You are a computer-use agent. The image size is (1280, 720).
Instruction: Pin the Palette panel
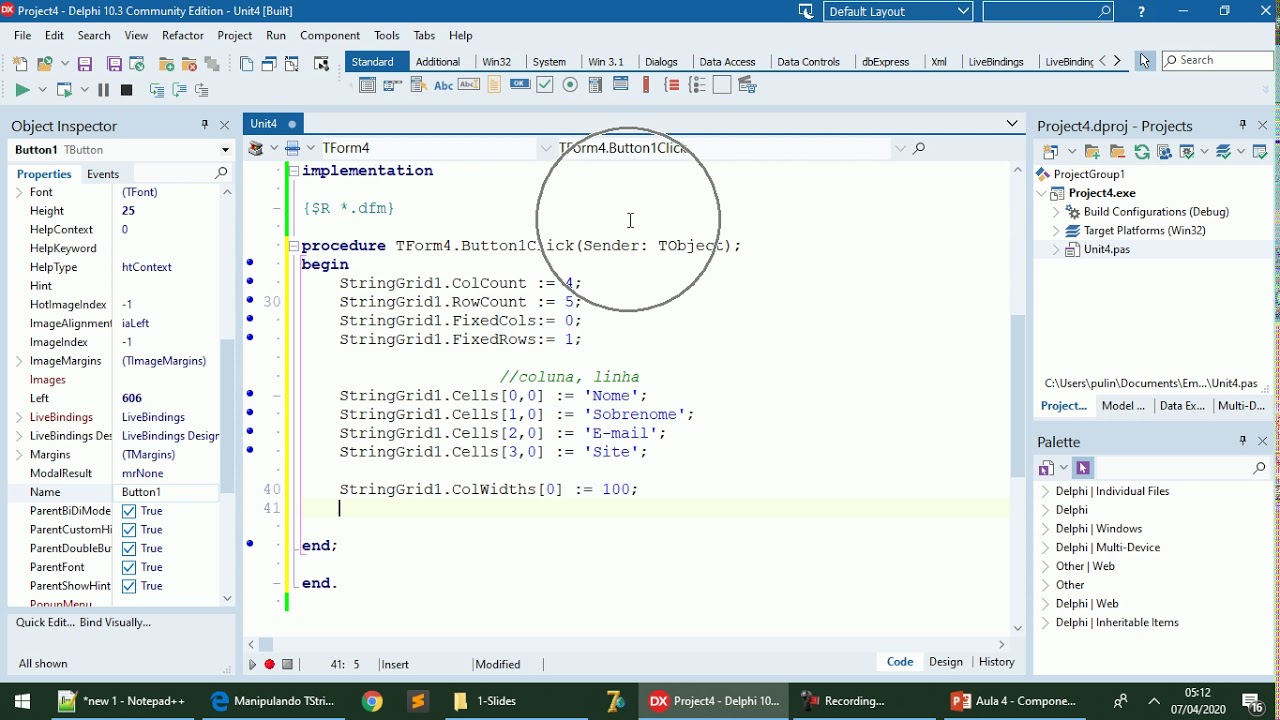[x=1243, y=441]
